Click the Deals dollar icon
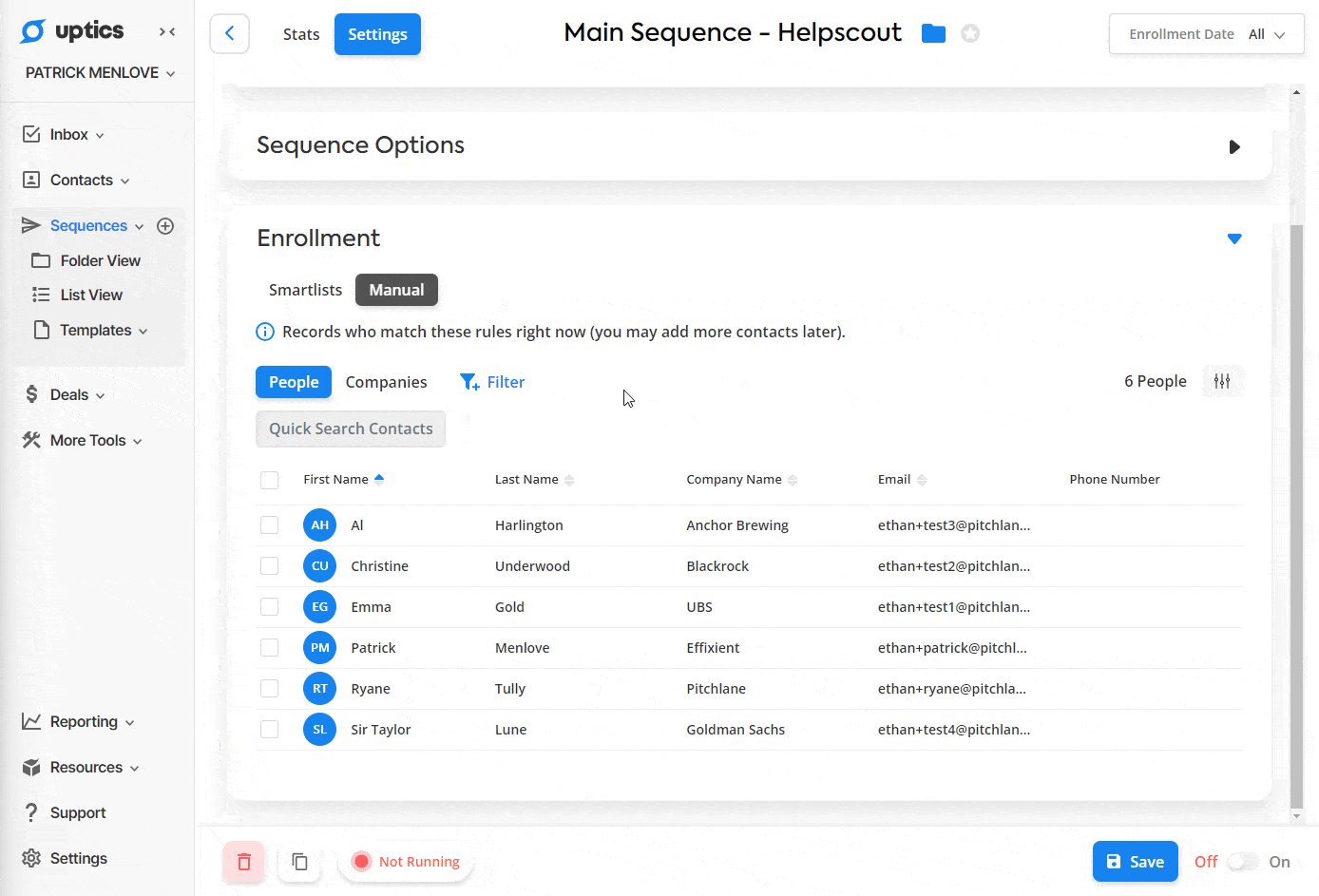Viewport: 1319px width, 896px height. (x=31, y=394)
